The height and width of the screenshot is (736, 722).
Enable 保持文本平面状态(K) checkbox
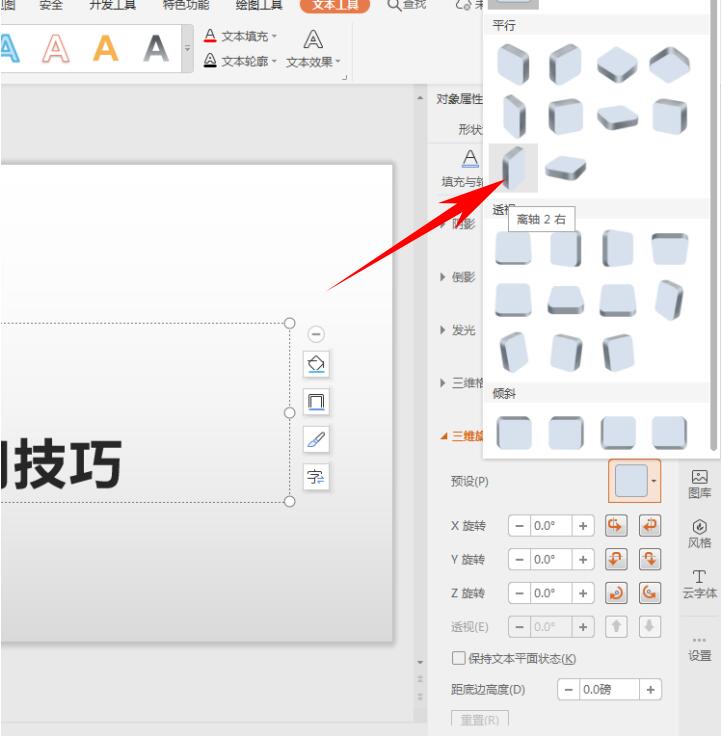tap(458, 658)
